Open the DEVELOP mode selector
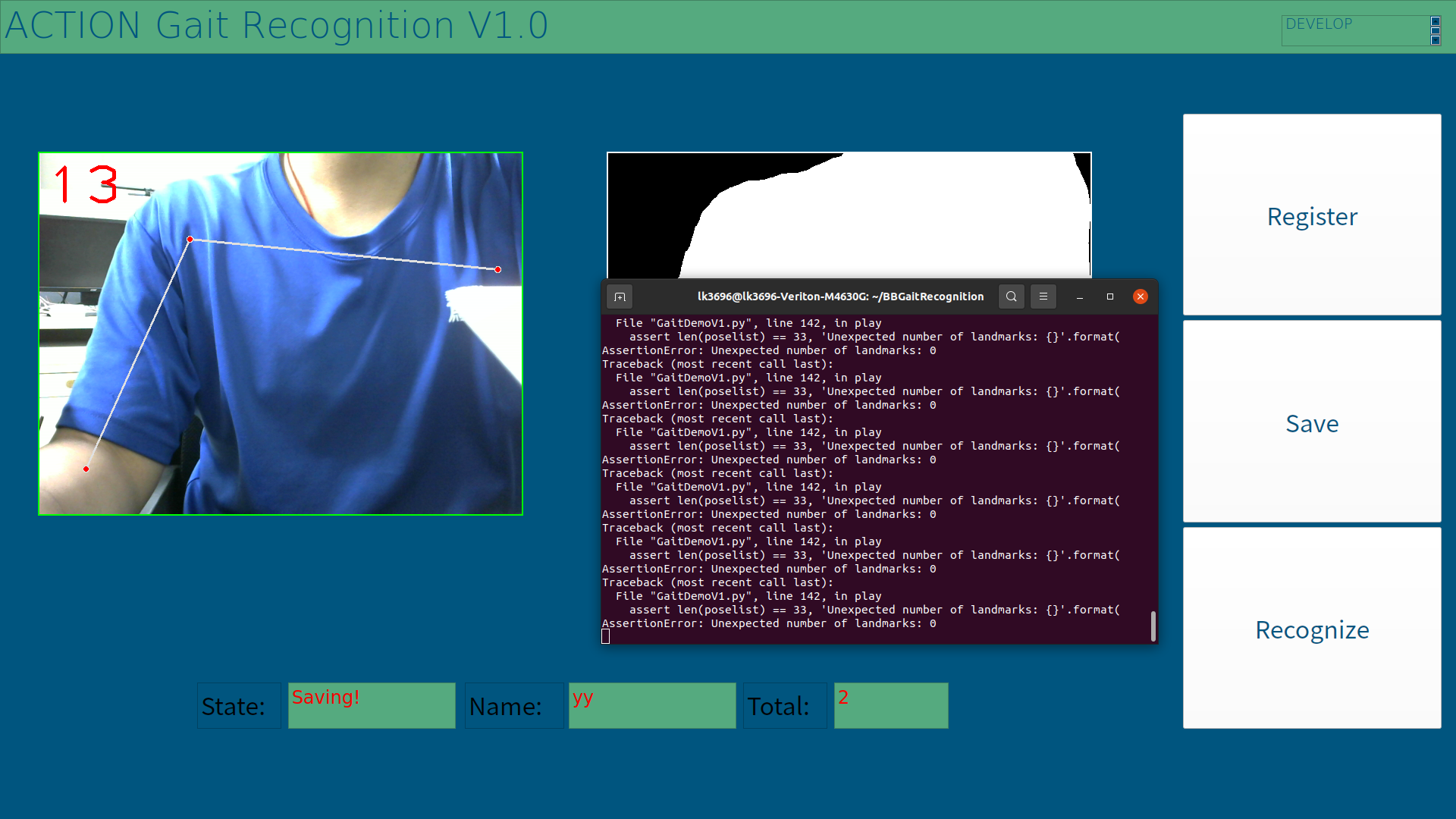 pos(1354,30)
